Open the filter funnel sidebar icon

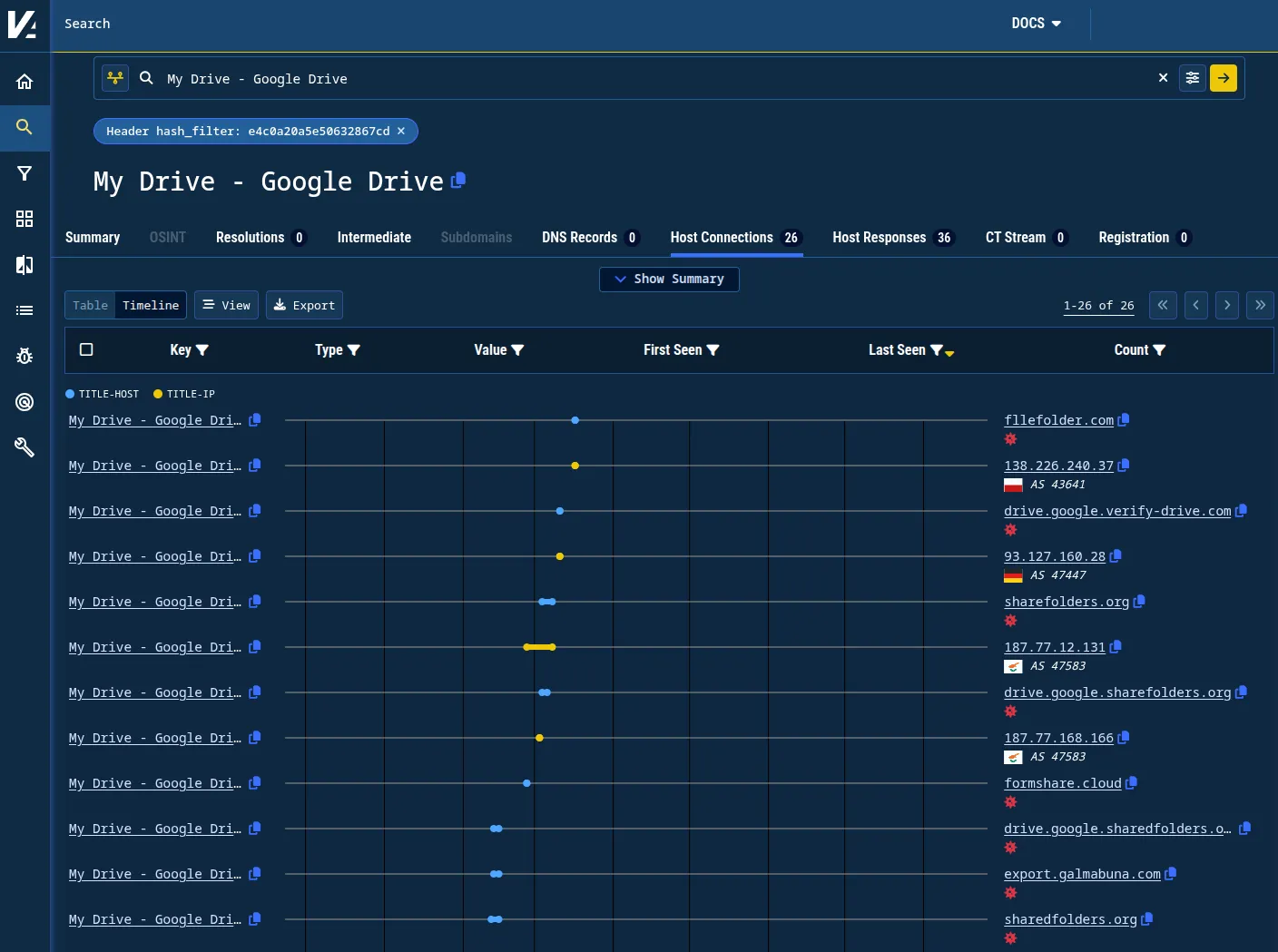(x=25, y=173)
